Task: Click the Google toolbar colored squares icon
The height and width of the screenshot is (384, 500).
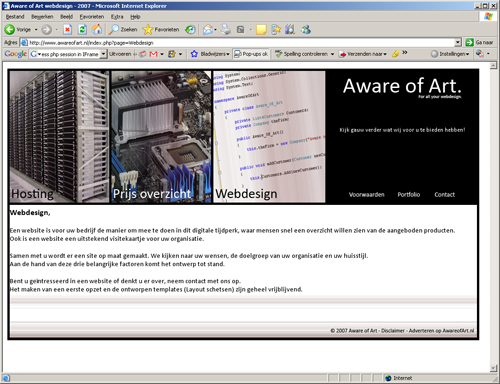Action: [172, 54]
